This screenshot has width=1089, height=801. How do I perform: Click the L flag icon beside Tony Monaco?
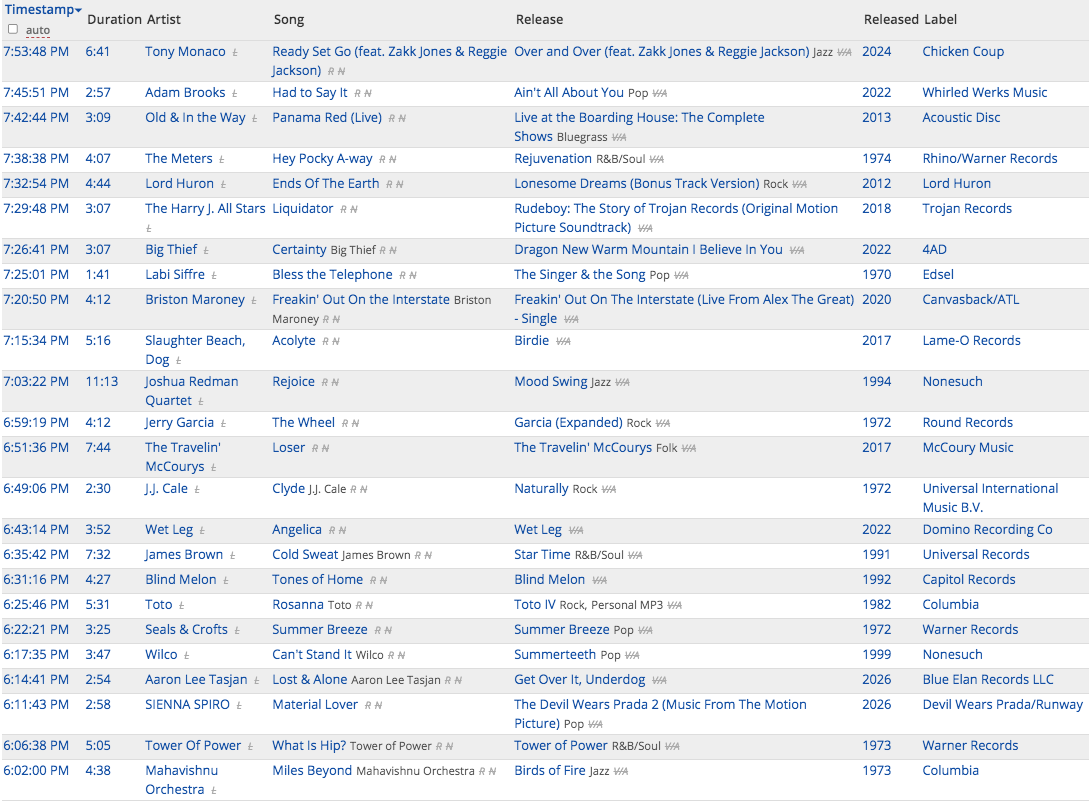point(235,53)
